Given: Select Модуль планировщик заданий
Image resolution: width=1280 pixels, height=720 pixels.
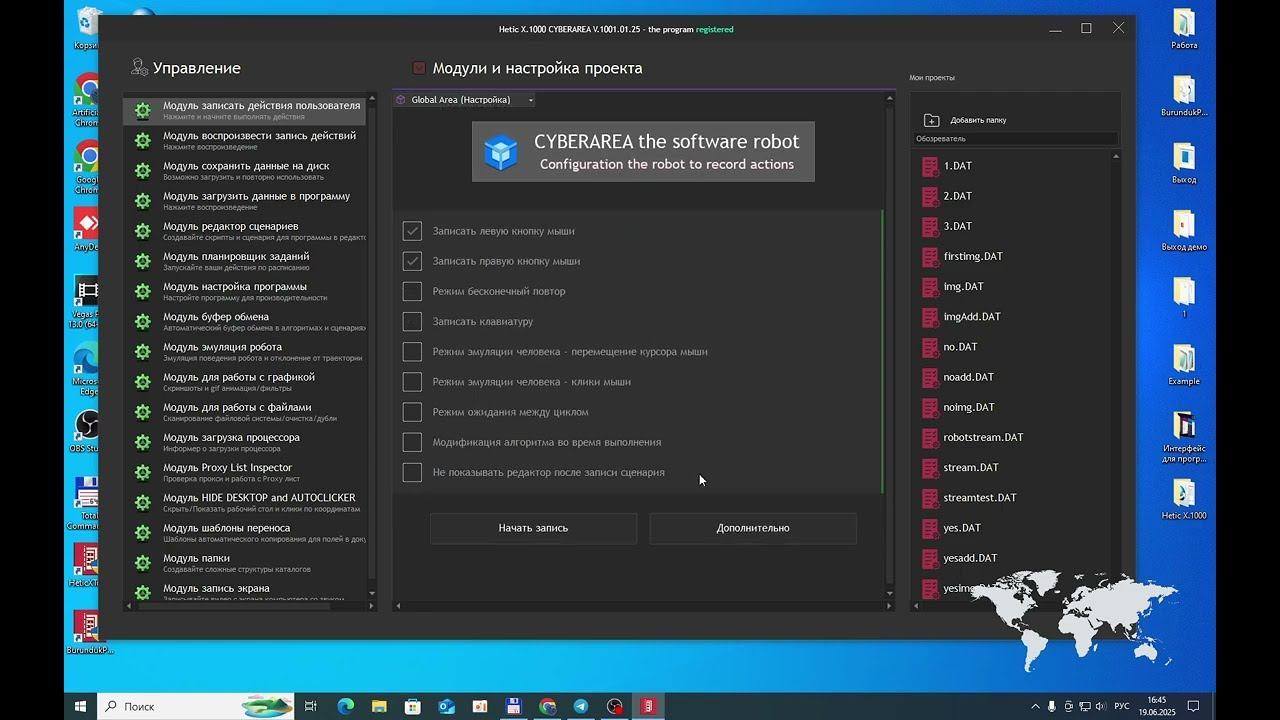Looking at the screenshot, I should tap(246, 261).
